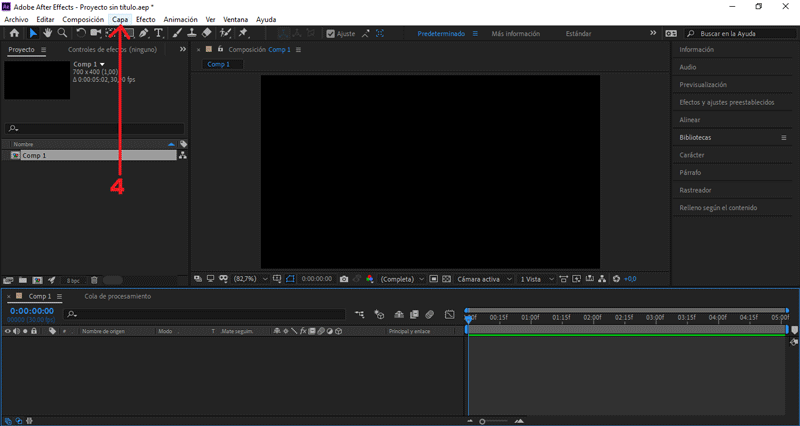Click the graph editor icon in timeline
Image resolution: width=800 pixels, height=426 pixels.
(x=449, y=315)
